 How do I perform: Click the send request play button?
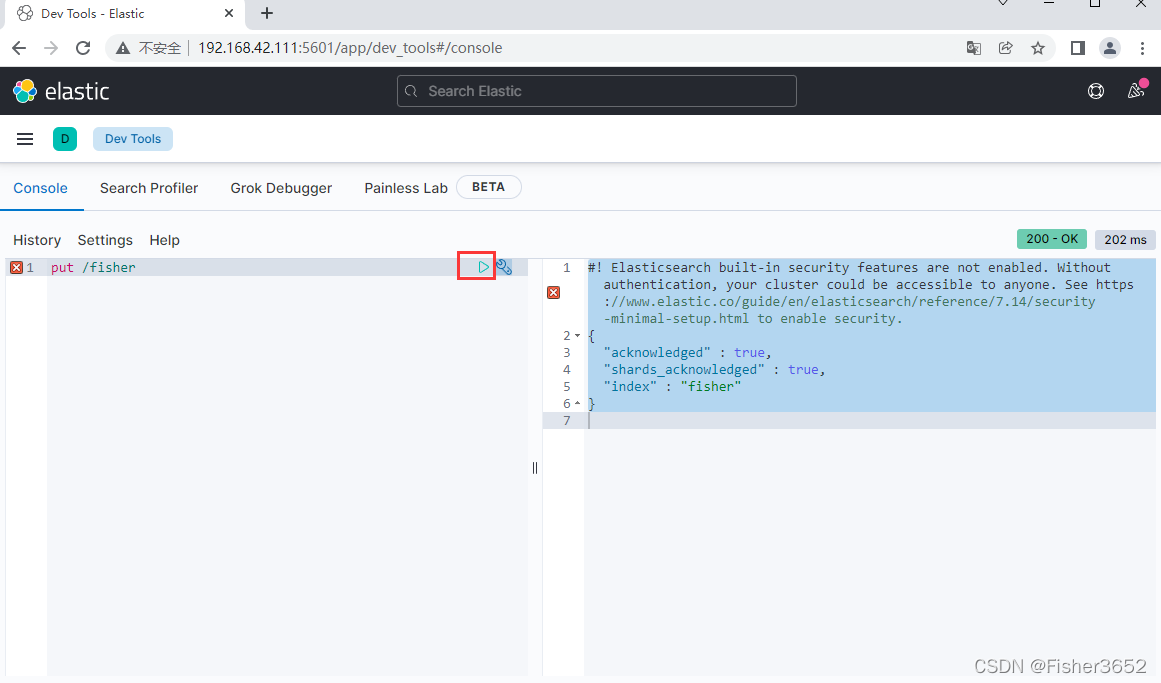(483, 267)
